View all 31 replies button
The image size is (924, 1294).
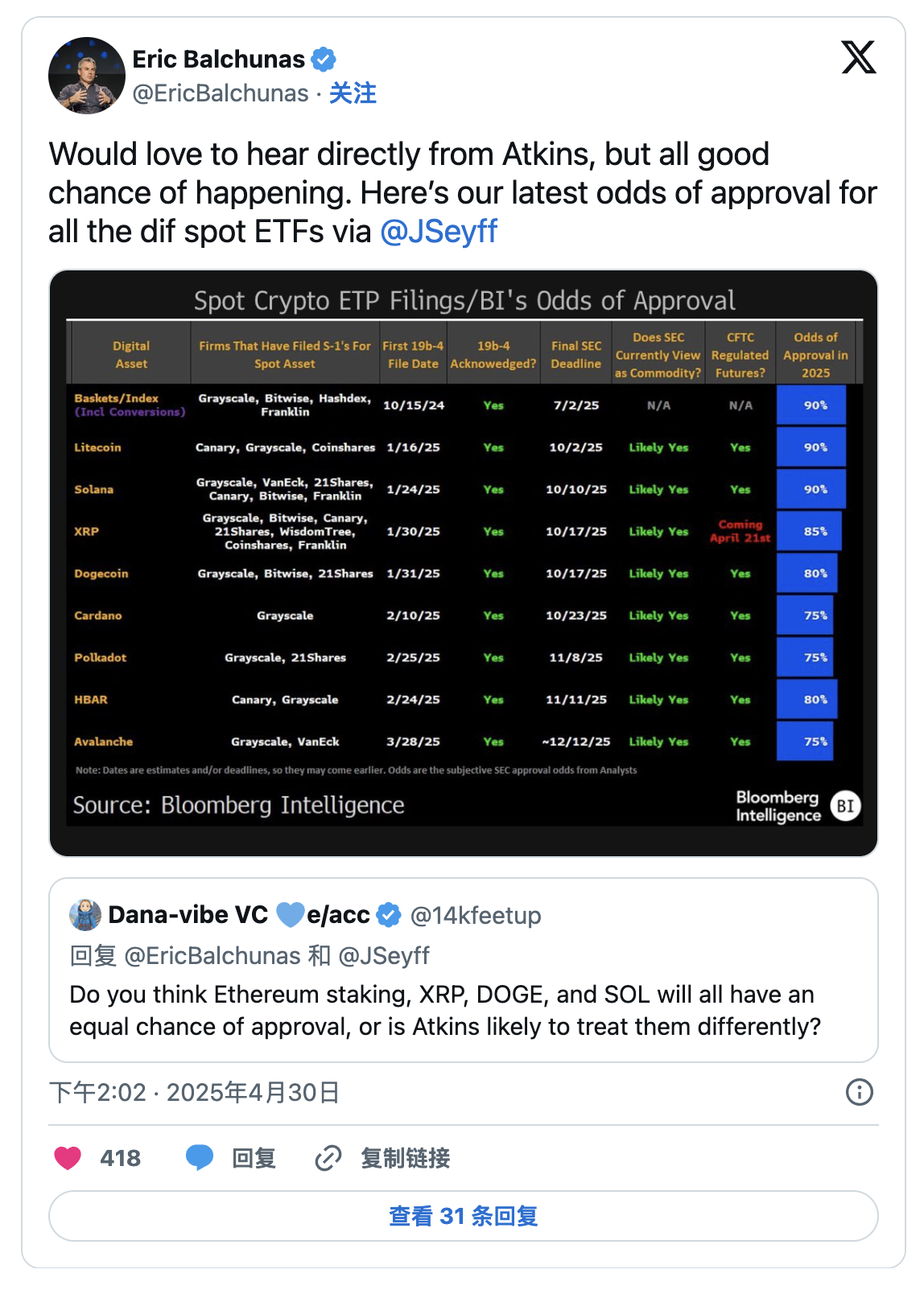(x=463, y=1216)
